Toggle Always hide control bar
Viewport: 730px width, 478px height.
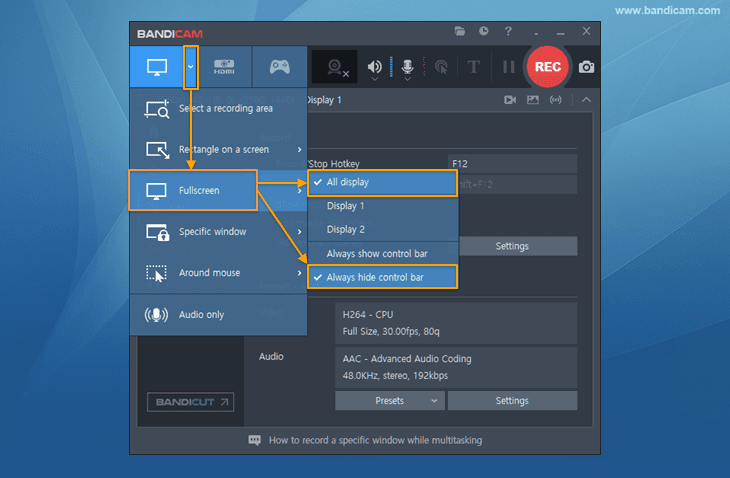point(382,276)
